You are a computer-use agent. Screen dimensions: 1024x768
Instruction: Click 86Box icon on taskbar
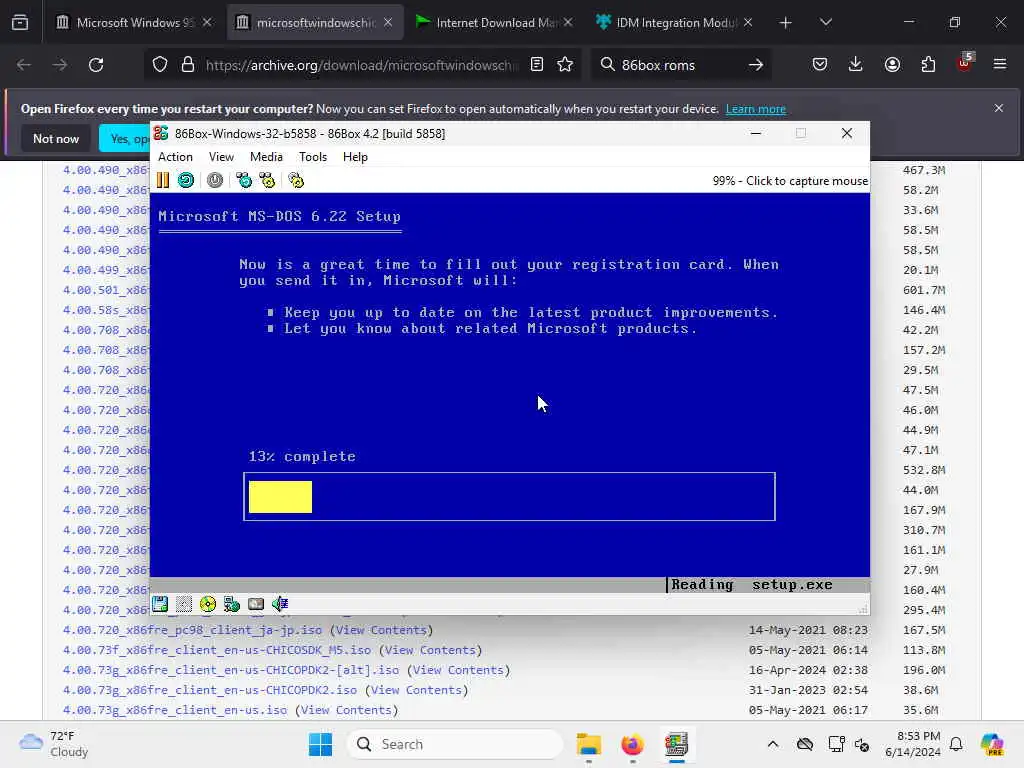point(677,744)
